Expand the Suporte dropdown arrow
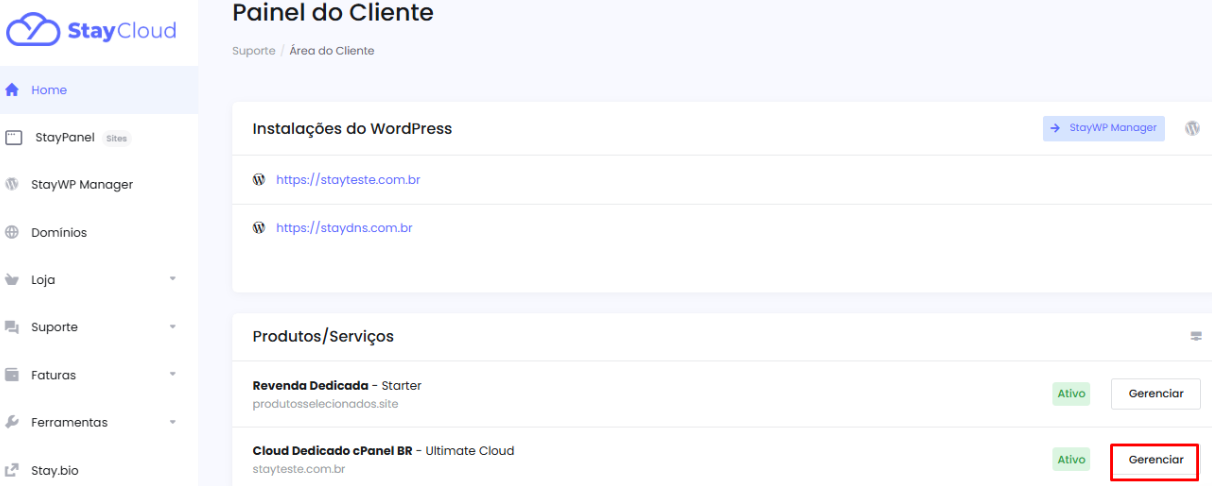This screenshot has height=486, width=1212. (x=172, y=327)
